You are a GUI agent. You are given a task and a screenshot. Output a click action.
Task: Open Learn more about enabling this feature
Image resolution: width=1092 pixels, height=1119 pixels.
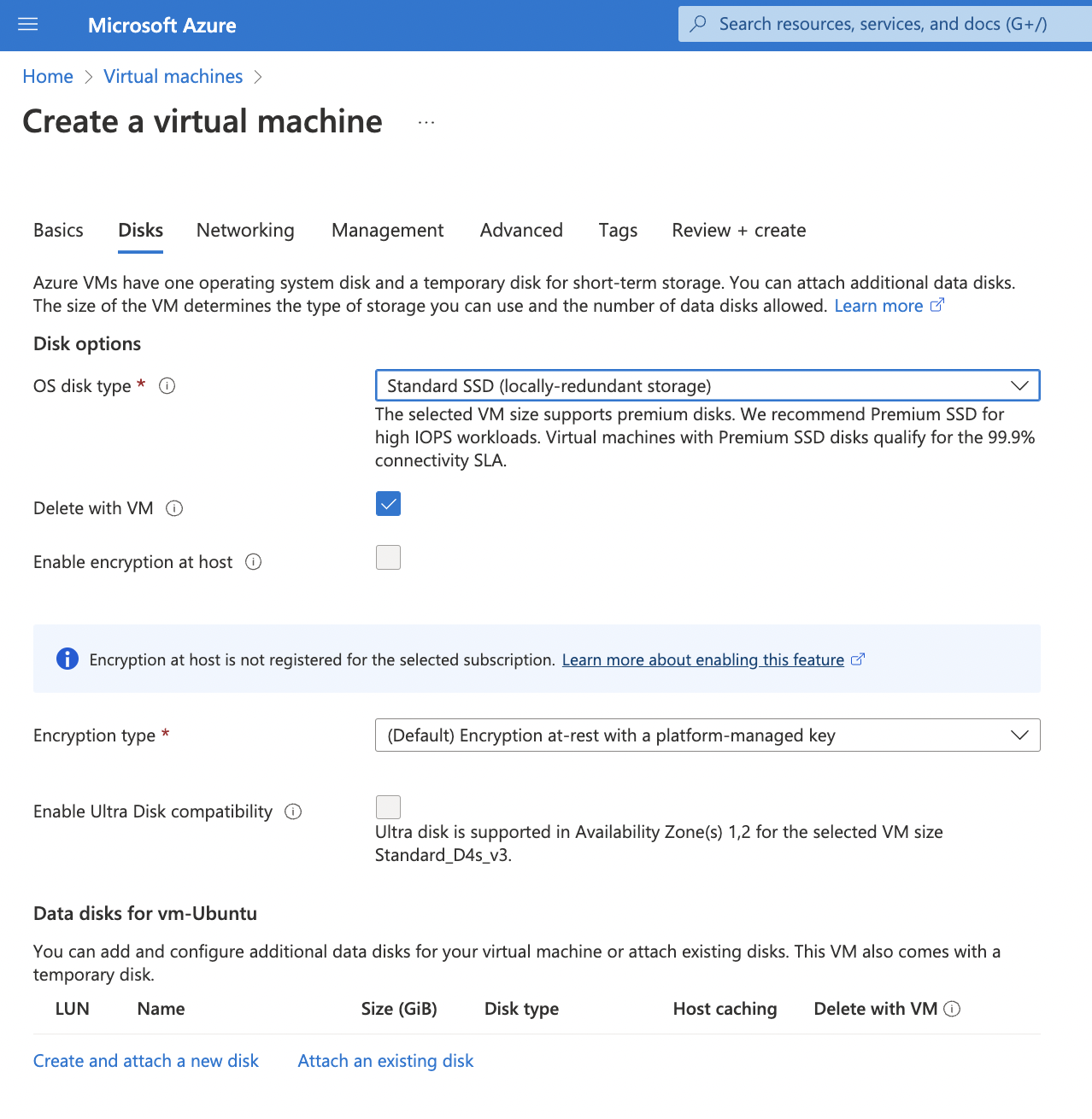tap(703, 659)
